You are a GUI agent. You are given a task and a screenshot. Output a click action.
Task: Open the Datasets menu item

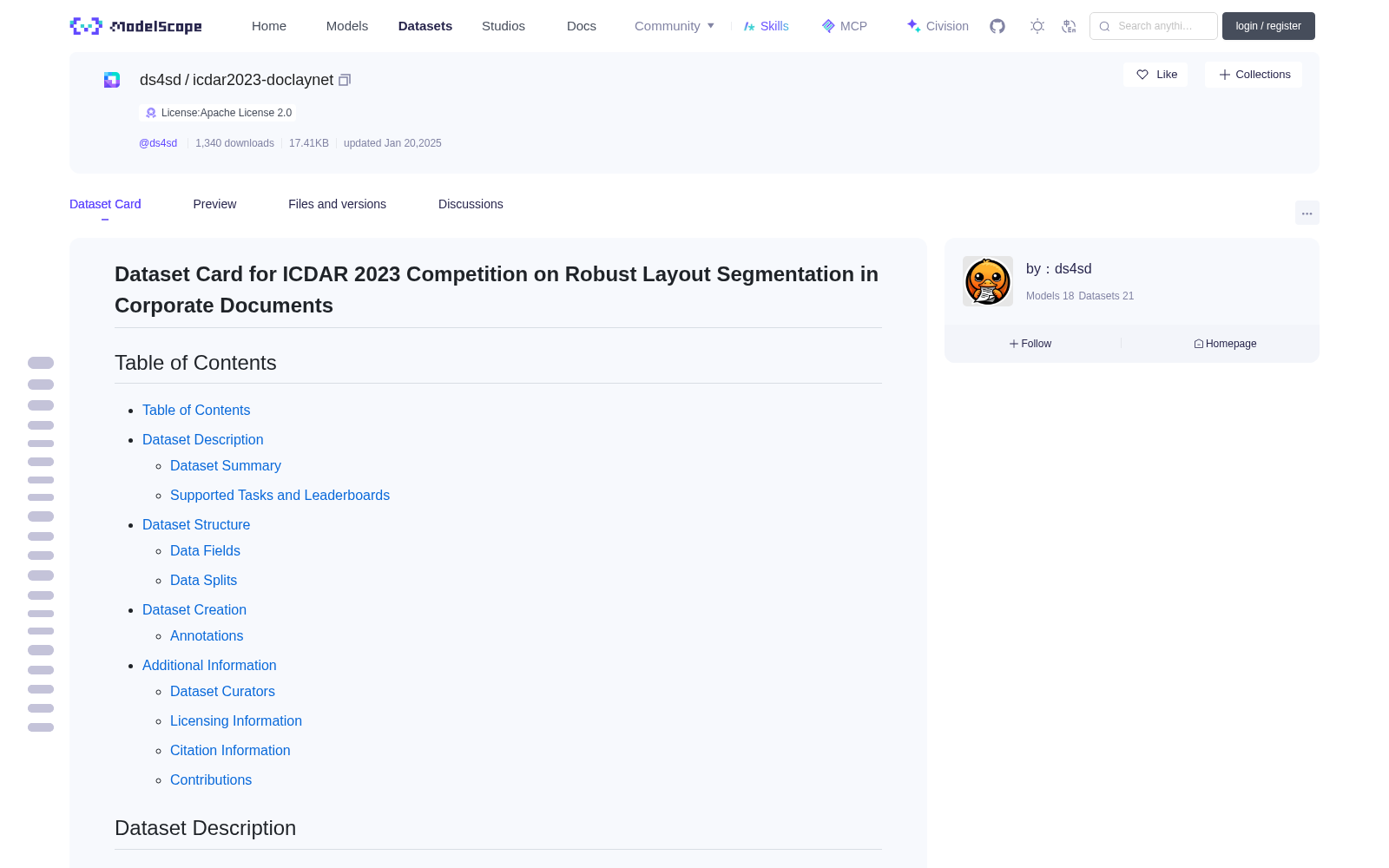(x=425, y=26)
